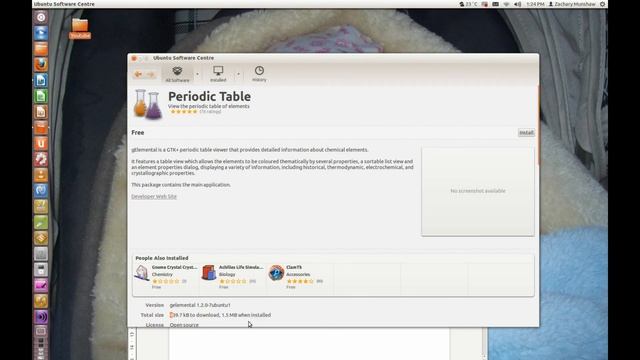
Task: Open the Gnome Crystal Chemistry app entry
Action: [166, 277]
